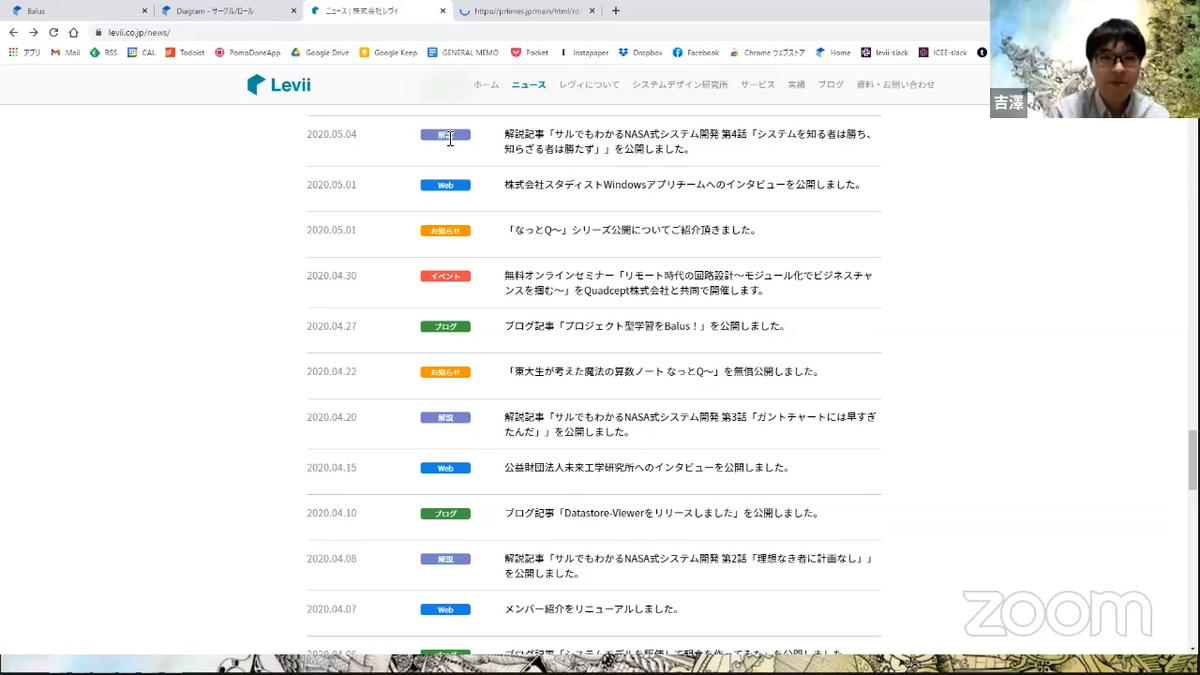Open the CAL bookmark
1200x675 pixels.
(141, 52)
